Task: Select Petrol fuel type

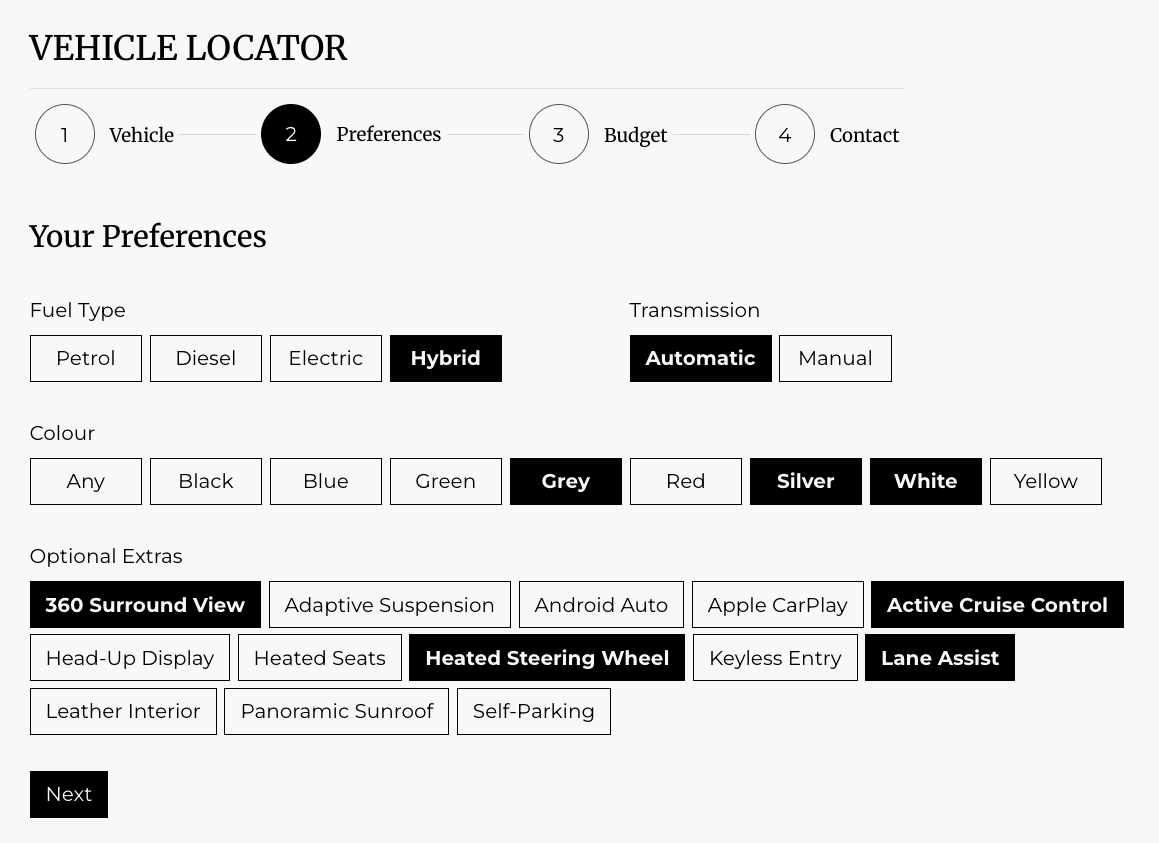Action: coord(86,358)
